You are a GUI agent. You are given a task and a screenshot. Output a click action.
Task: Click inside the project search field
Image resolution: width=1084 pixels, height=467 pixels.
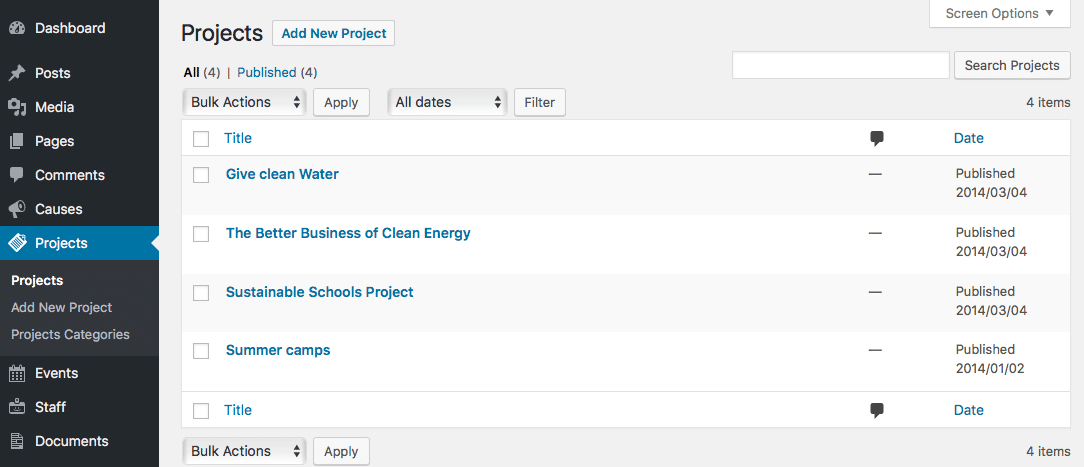click(x=841, y=66)
